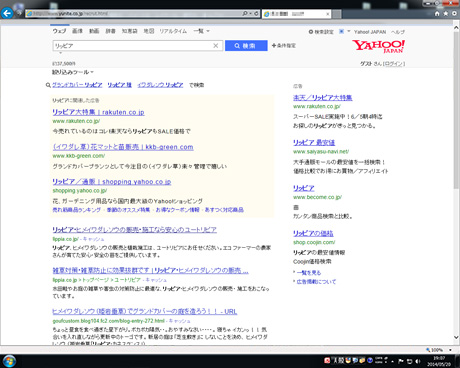Select the リアルタイム search tab
This screenshot has width=460, height=368.
pyautogui.click(x=173, y=31)
